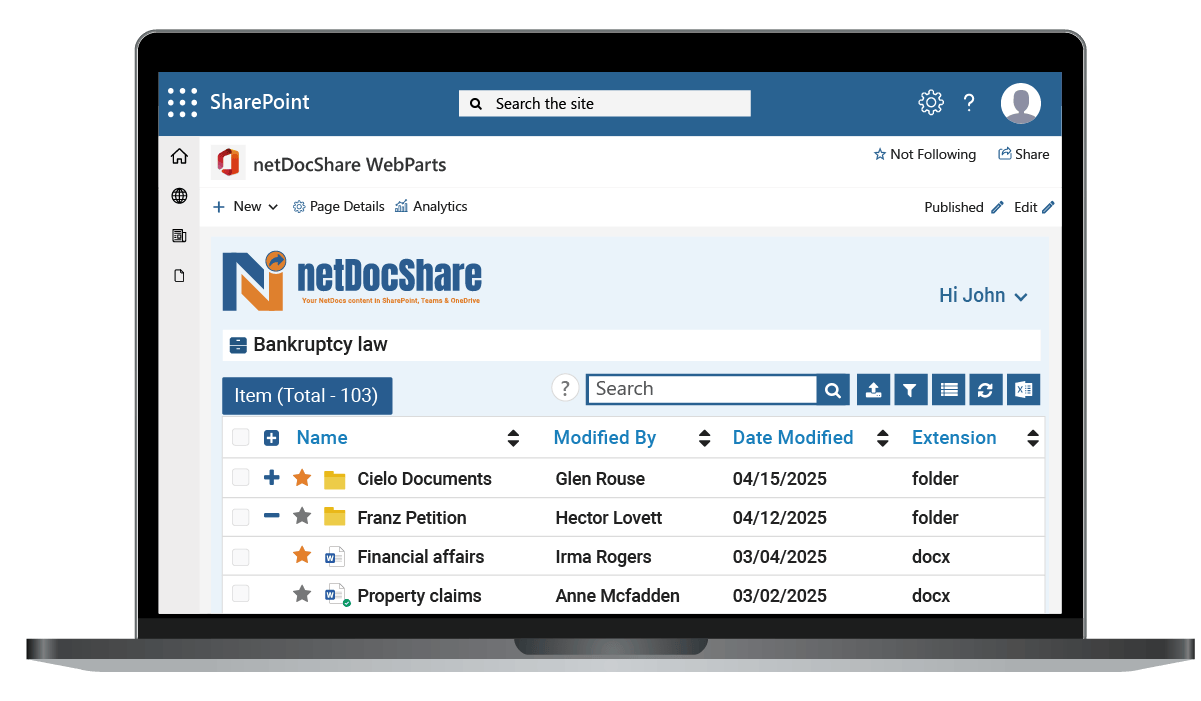
Task: Go to Home in the left sidebar
Action: point(179,156)
